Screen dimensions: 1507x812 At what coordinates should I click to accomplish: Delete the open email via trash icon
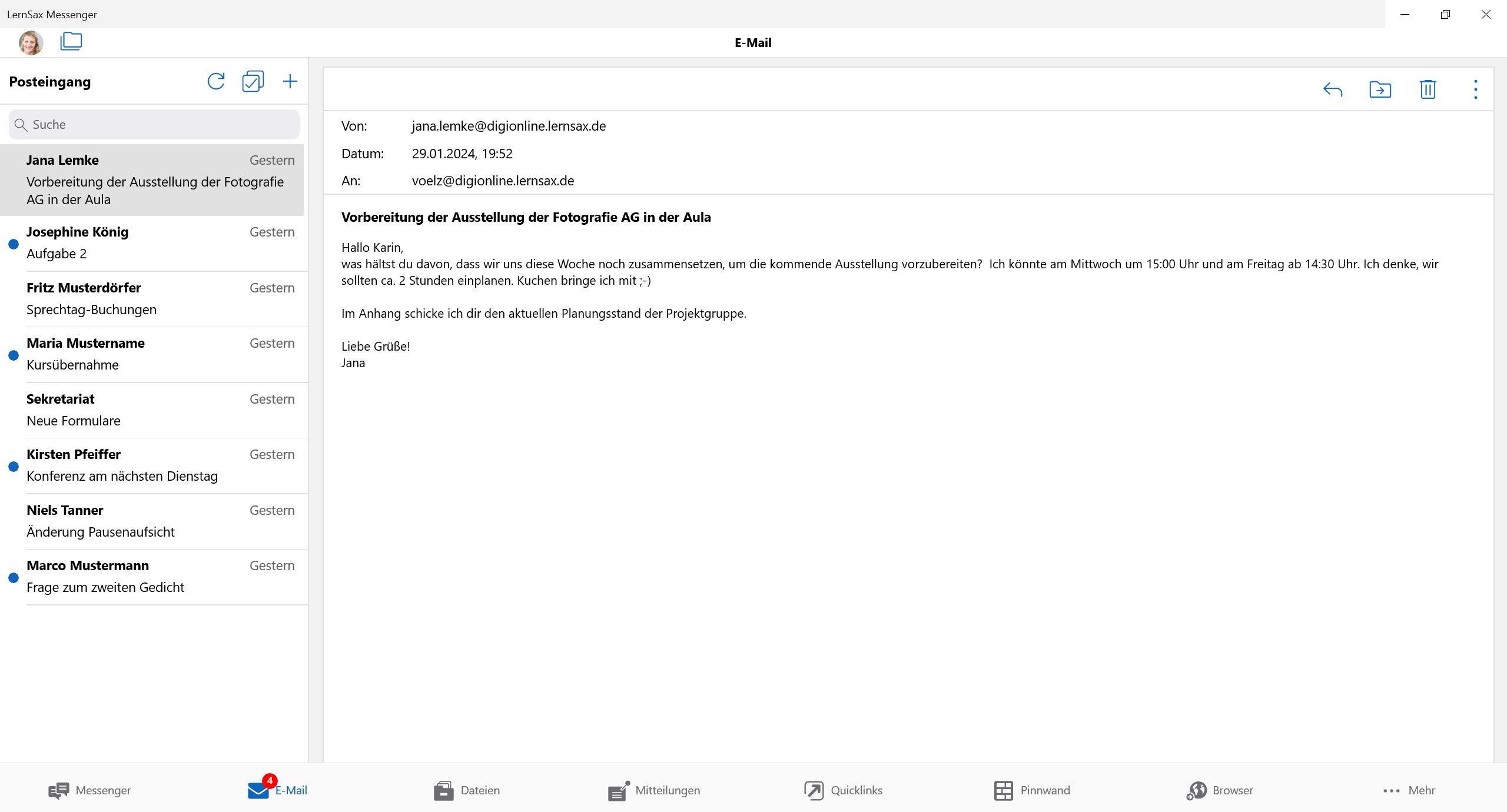pos(1428,89)
